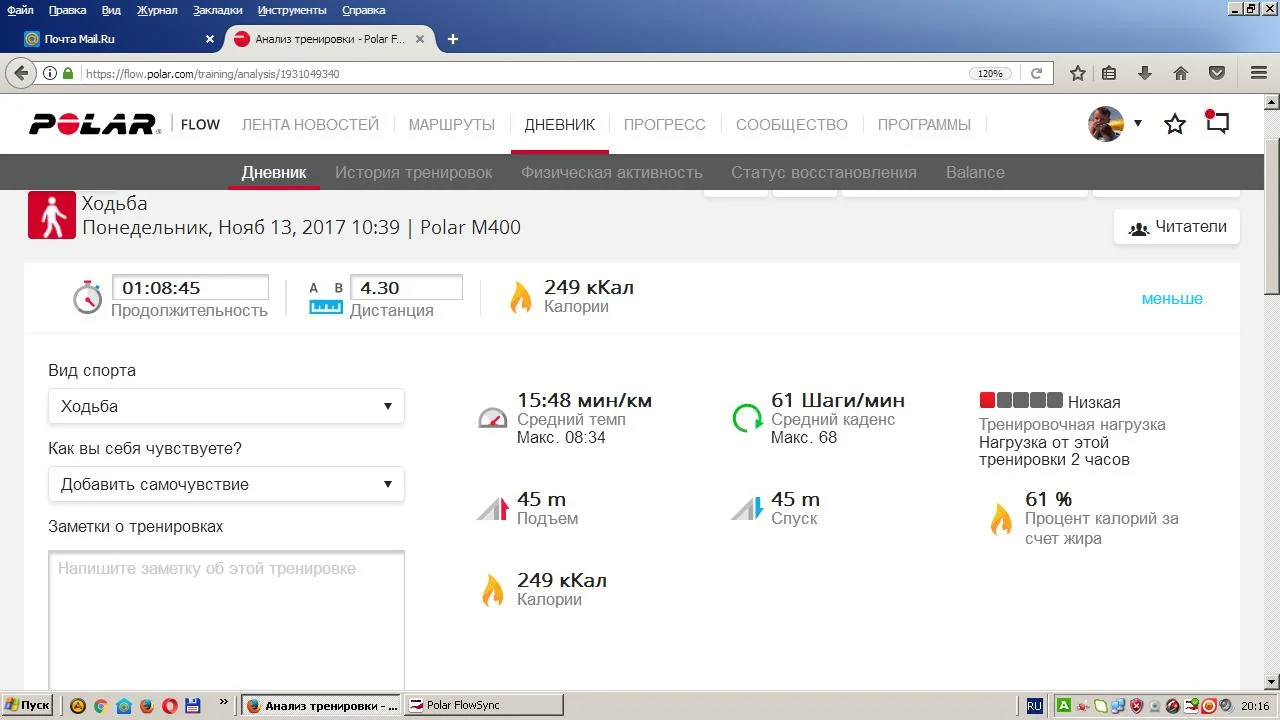Click the green cadence cycle icon
The height and width of the screenshot is (720, 1280).
pos(747,417)
